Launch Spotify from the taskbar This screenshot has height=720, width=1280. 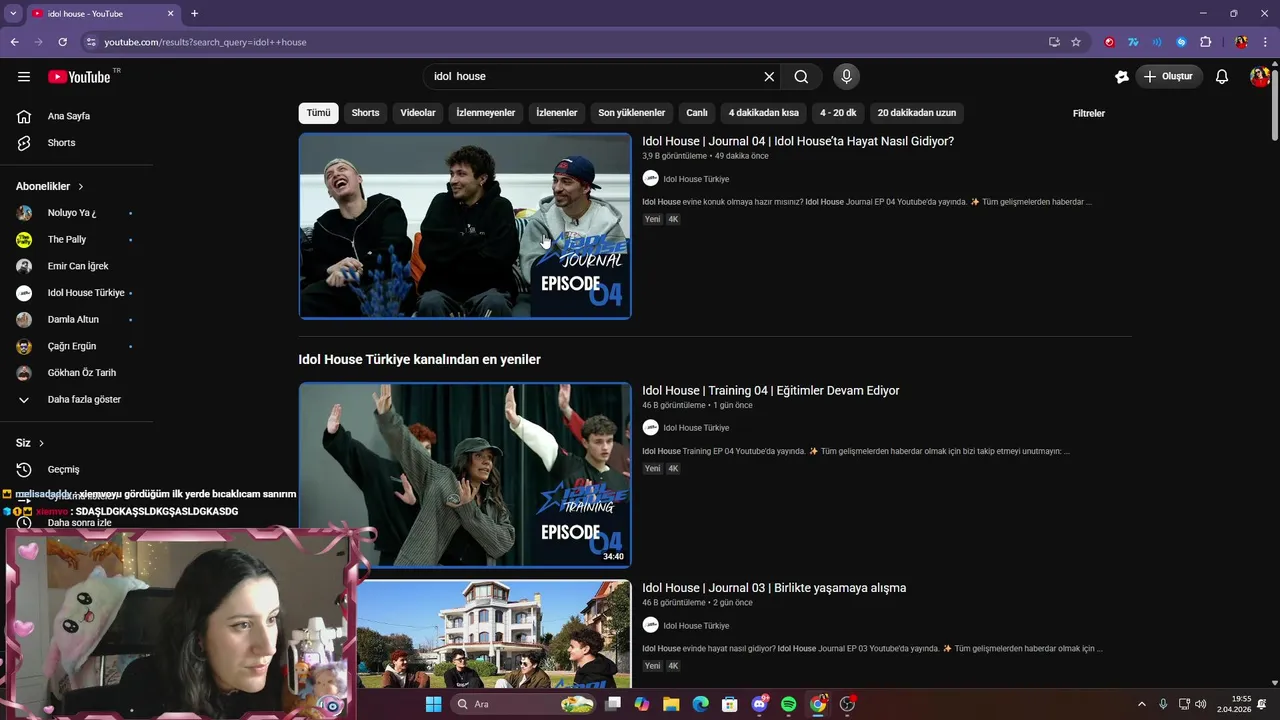[788, 704]
